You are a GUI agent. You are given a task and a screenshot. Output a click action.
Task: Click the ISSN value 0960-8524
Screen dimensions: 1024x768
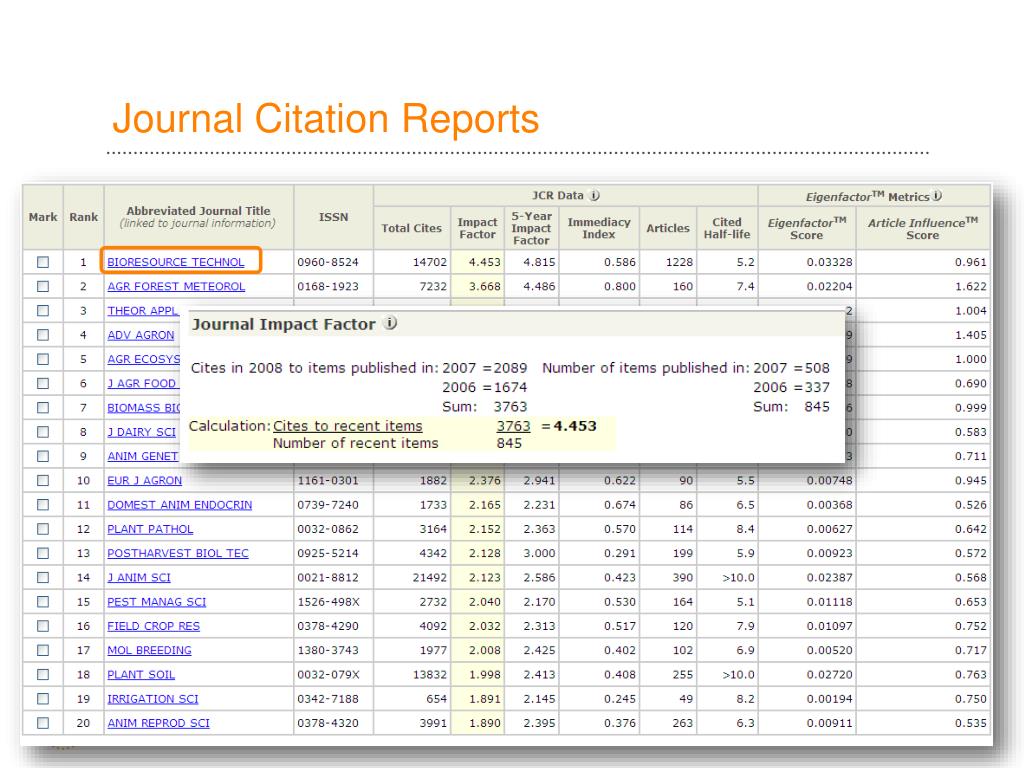(x=328, y=262)
